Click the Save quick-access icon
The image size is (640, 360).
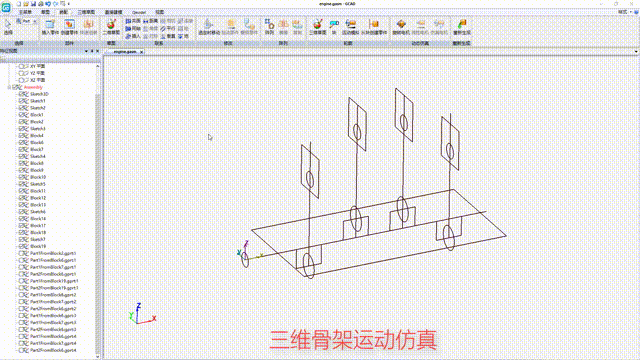[33, 4]
